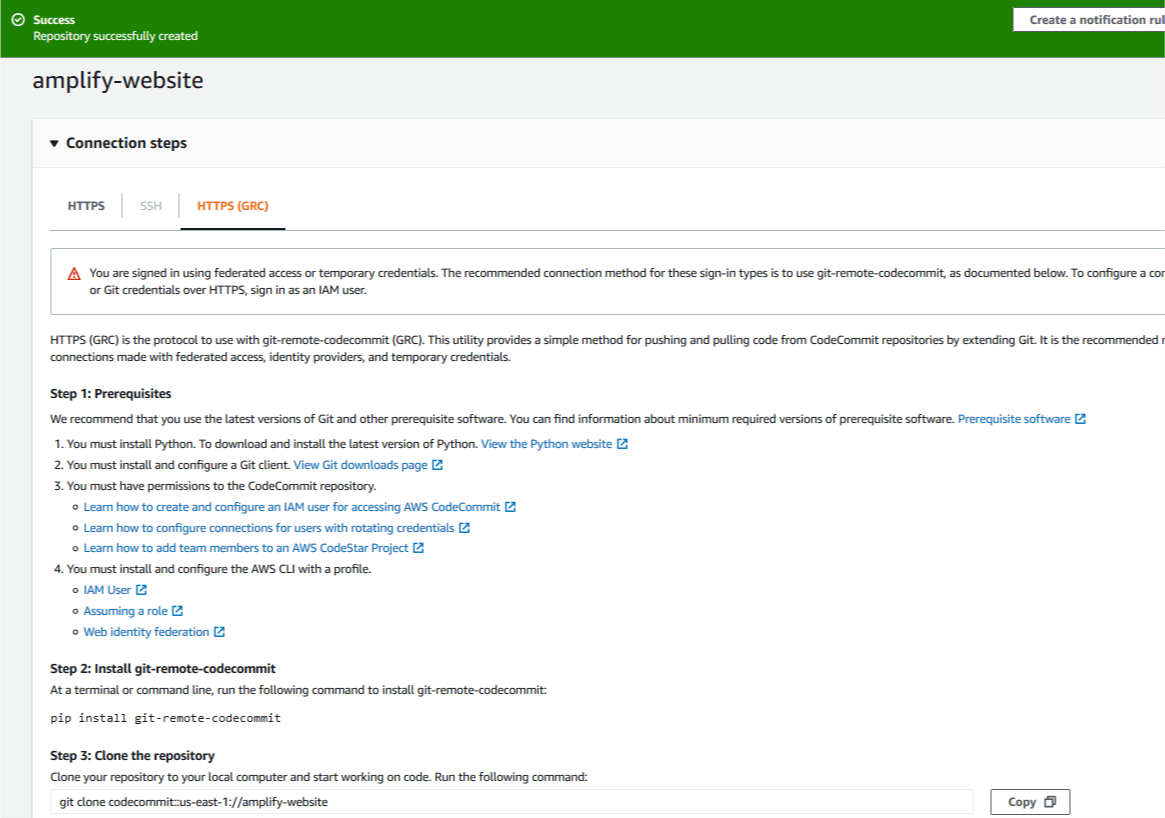The image size is (1165, 818).
Task: Copy the git clone command
Action: [1030, 802]
